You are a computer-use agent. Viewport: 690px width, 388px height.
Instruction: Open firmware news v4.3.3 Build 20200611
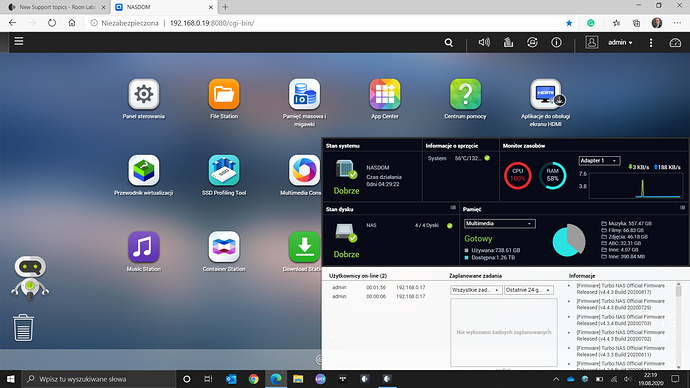pyautogui.click(x=620, y=351)
